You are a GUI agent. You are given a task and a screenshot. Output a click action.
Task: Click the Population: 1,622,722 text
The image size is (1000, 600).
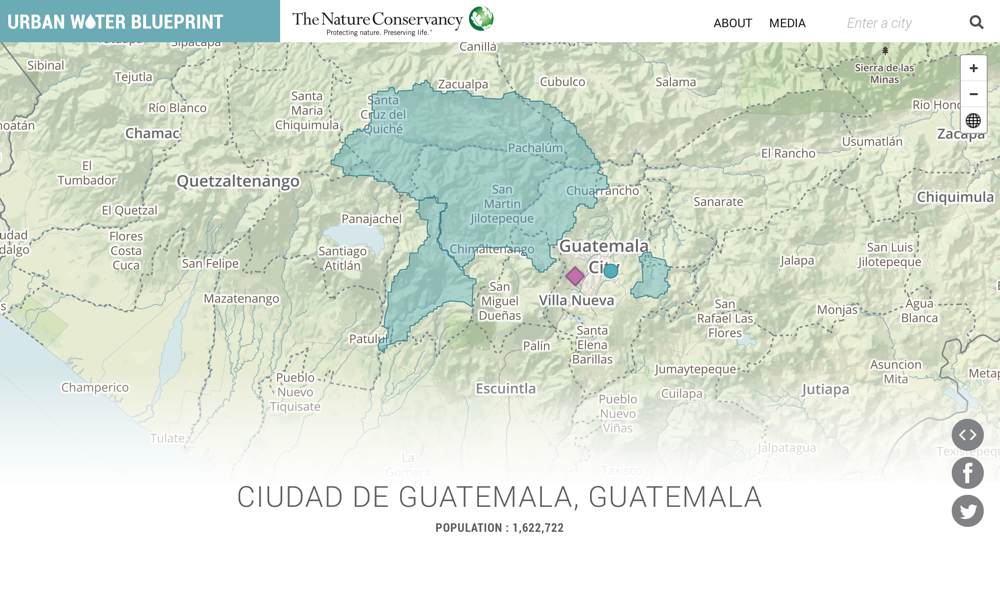pyautogui.click(x=499, y=528)
